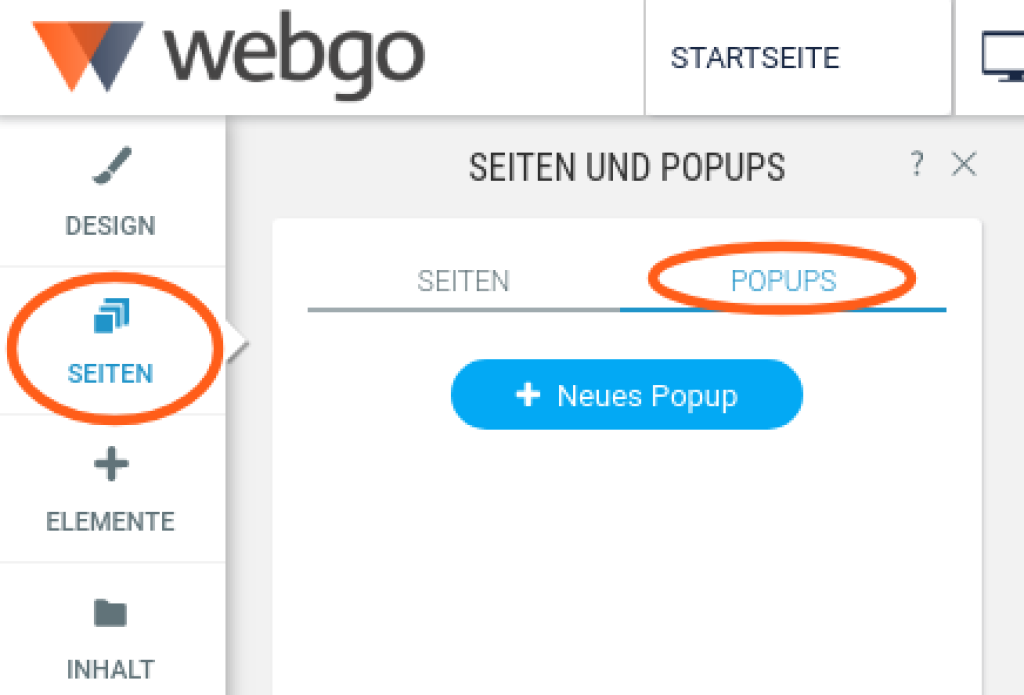Open help via question mark icon
The width and height of the screenshot is (1024, 695).
918,164
